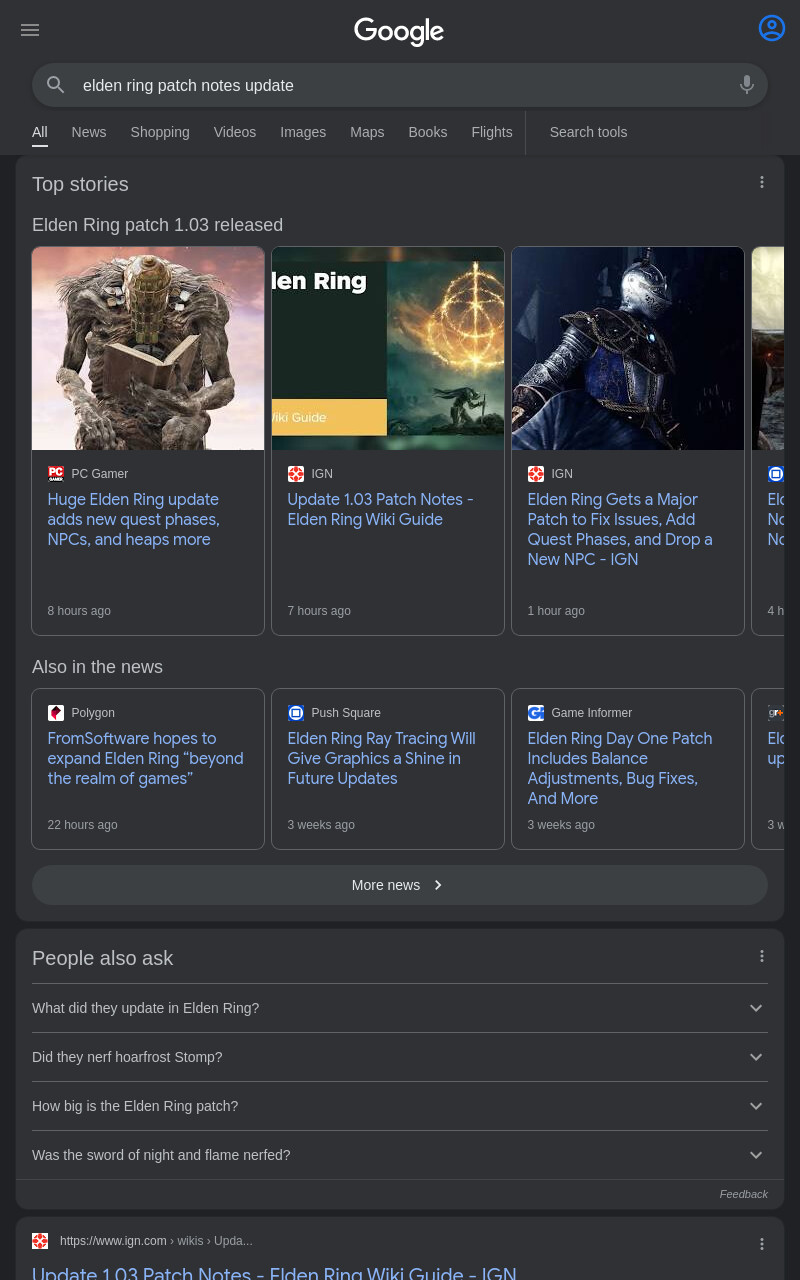Expand 'What did they update in Elden Ring?'

[x=400, y=1008]
